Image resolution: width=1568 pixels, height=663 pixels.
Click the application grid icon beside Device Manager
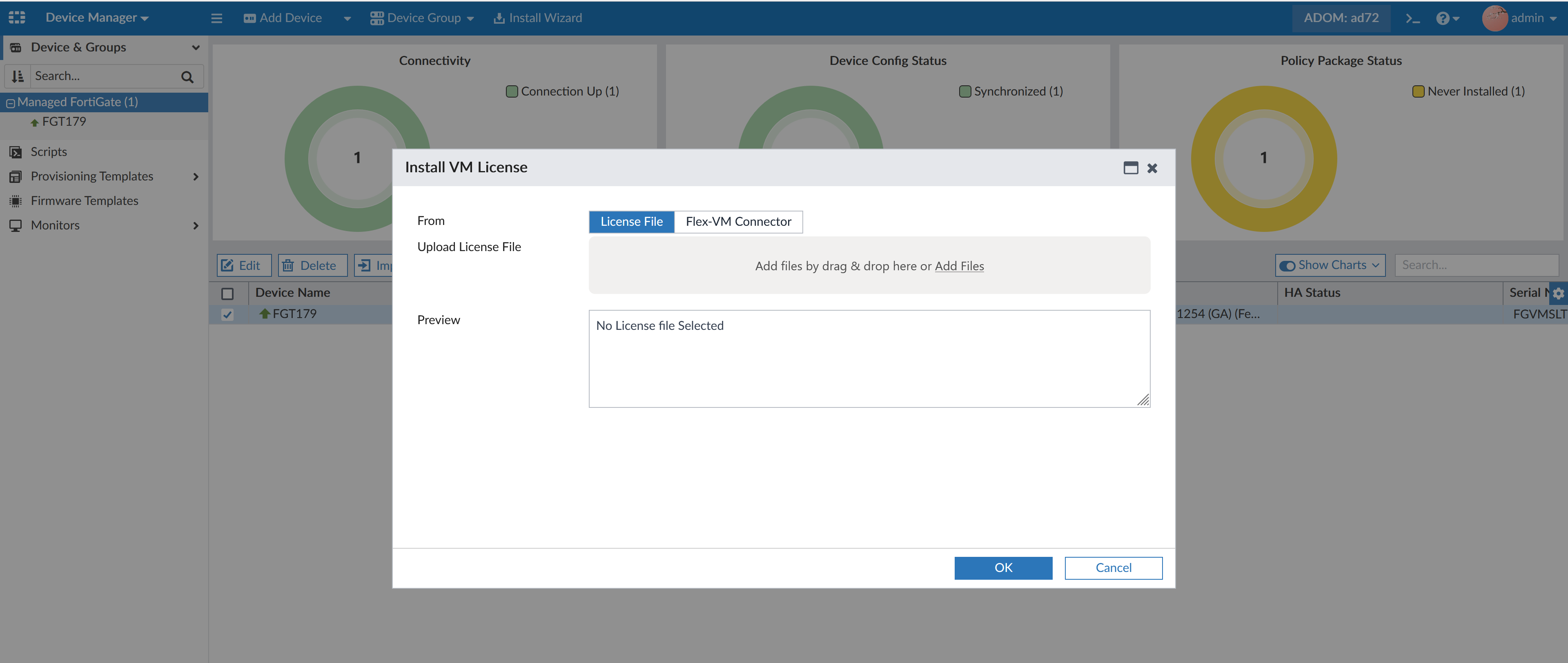pos(17,18)
